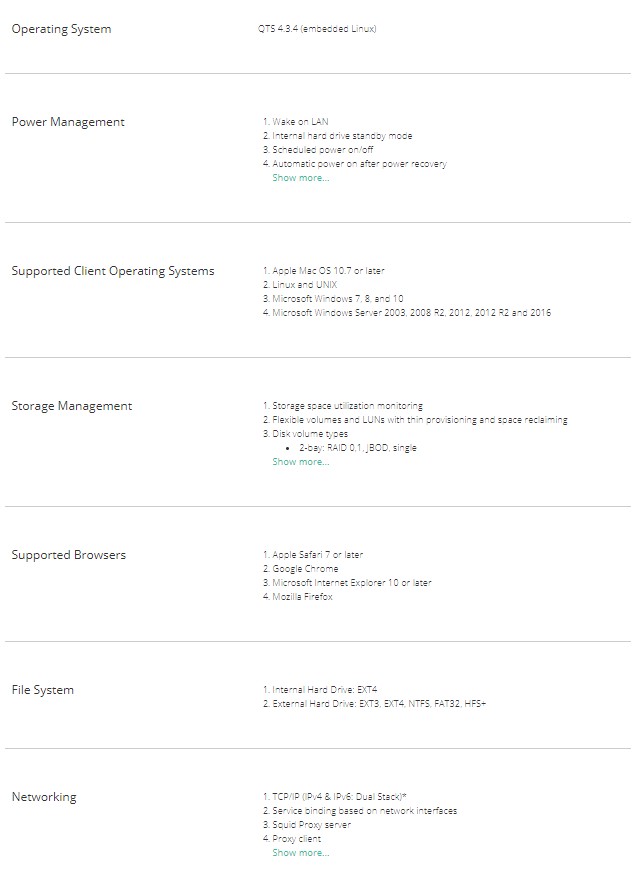Click the Microsoft Windows Server 2003 line
This screenshot has width=633, height=888.
coord(411,313)
